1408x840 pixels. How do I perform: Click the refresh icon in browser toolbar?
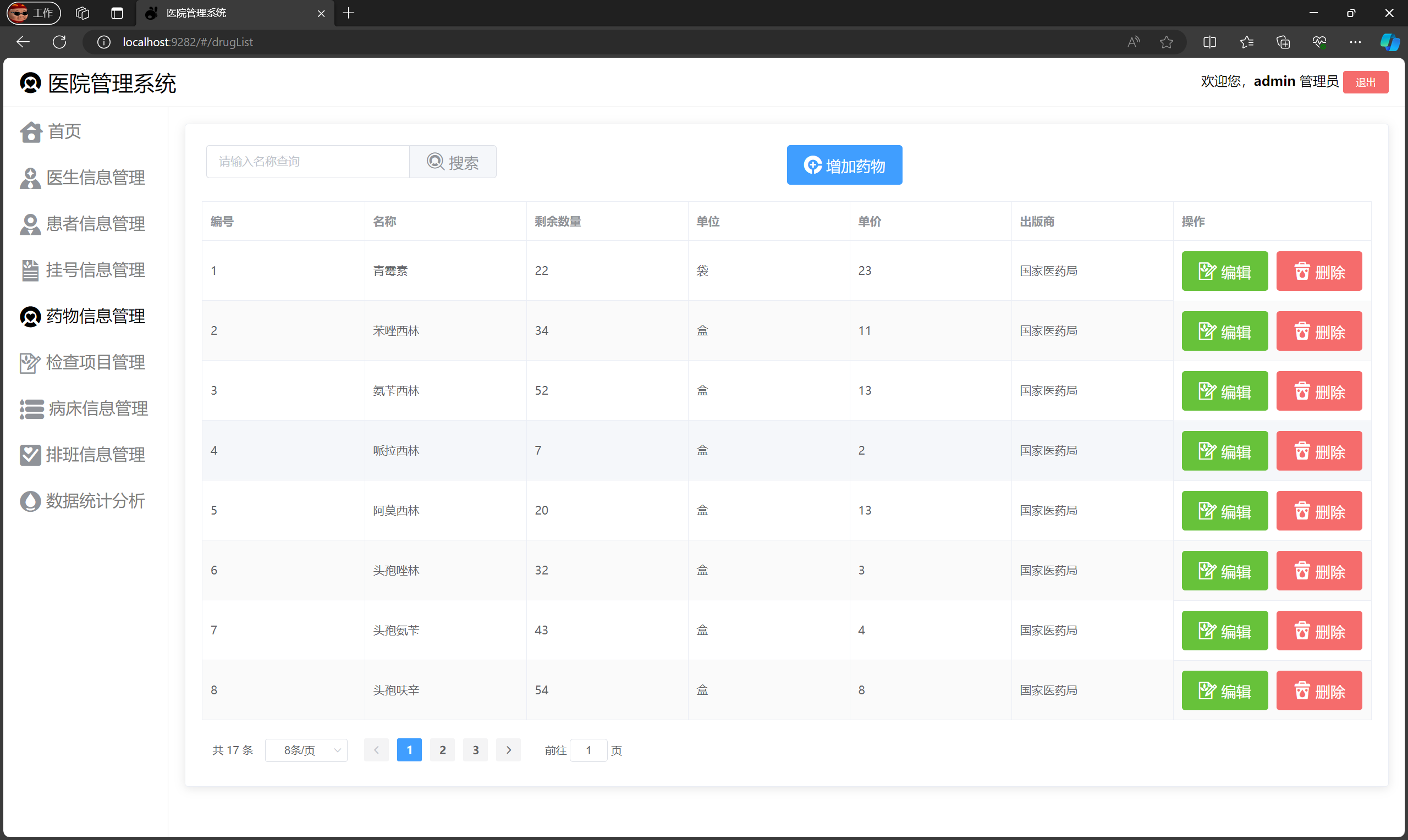(59, 42)
